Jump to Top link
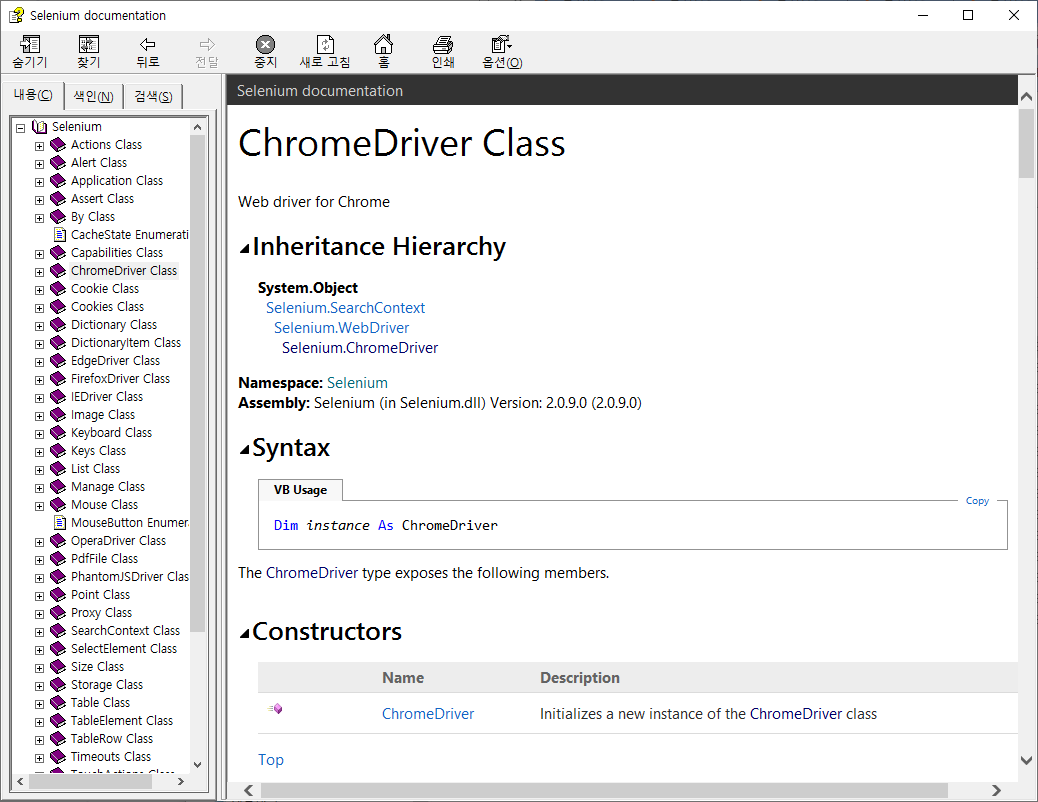The height and width of the screenshot is (802, 1038). 271,760
